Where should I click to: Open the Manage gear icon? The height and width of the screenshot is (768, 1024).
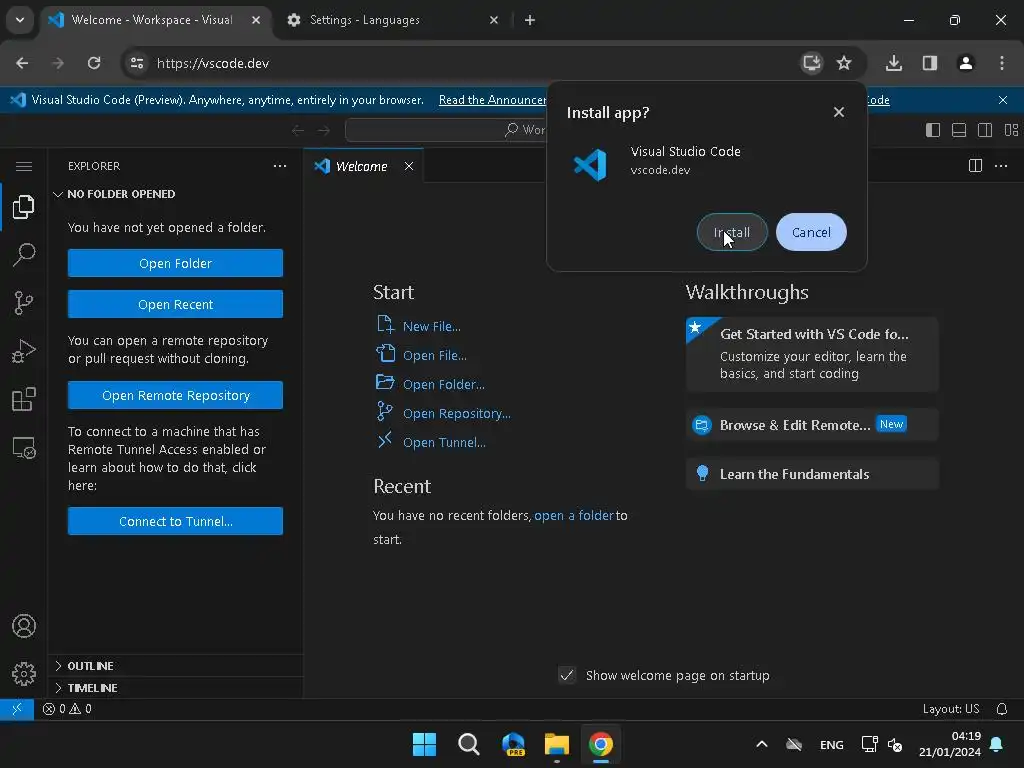click(24, 673)
